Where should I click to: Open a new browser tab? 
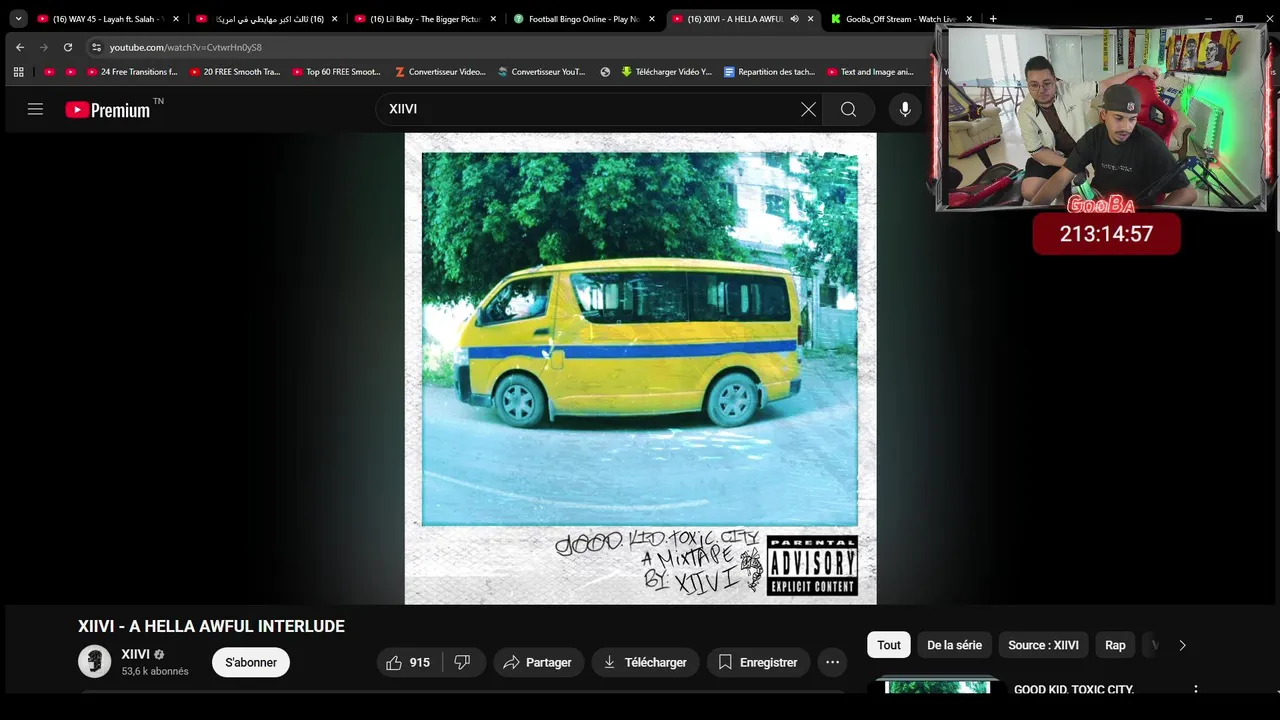click(993, 19)
